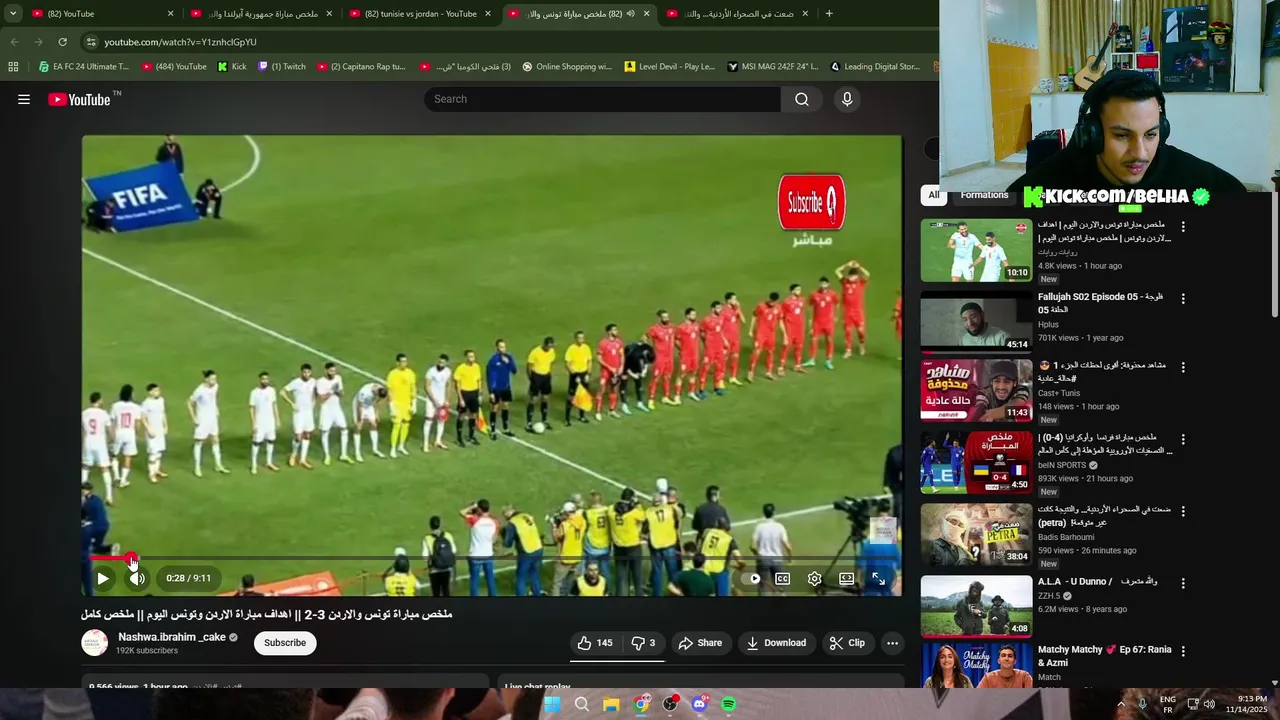Open Chrome tab search dropdown arrow

pos(12,14)
